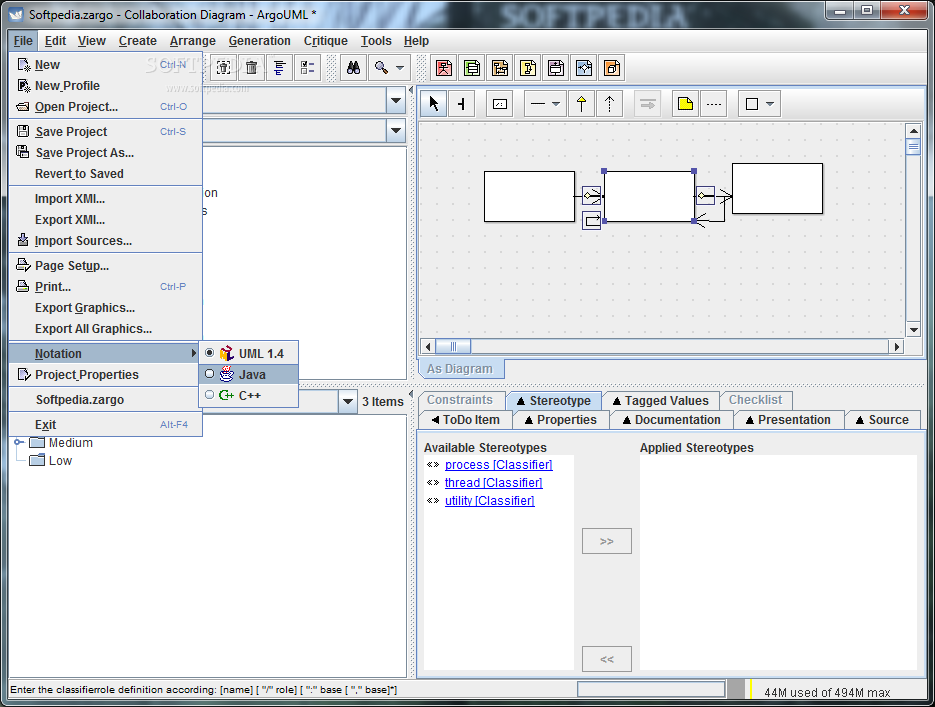
Task: Switch to the Documentation tab
Action: [671, 420]
